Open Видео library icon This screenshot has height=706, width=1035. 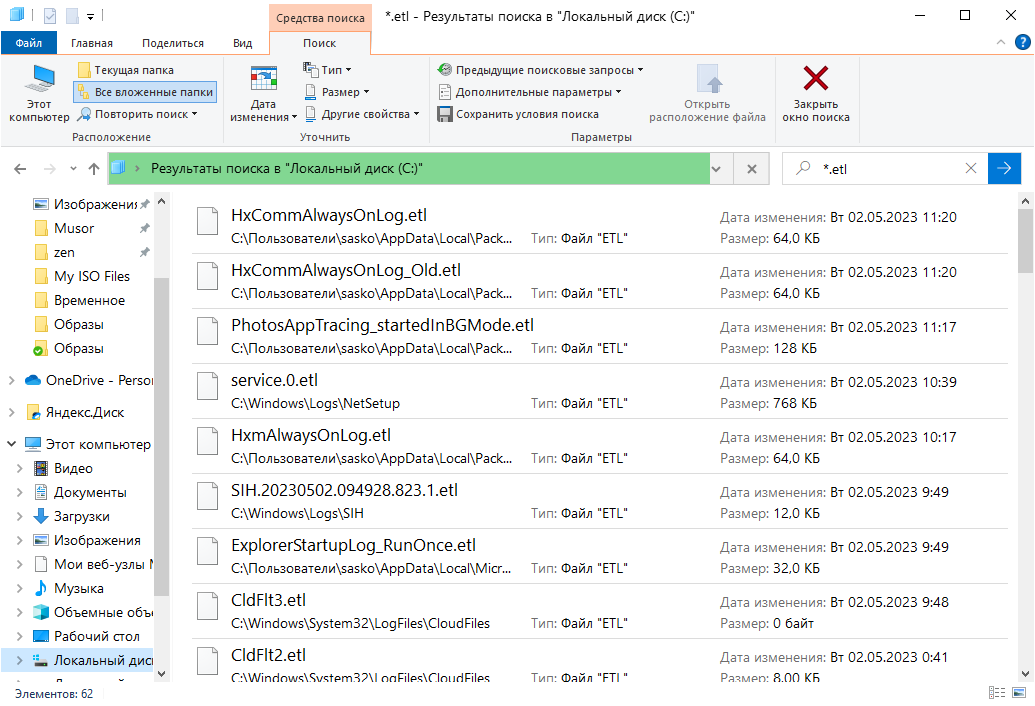pyautogui.click(x=41, y=468)
